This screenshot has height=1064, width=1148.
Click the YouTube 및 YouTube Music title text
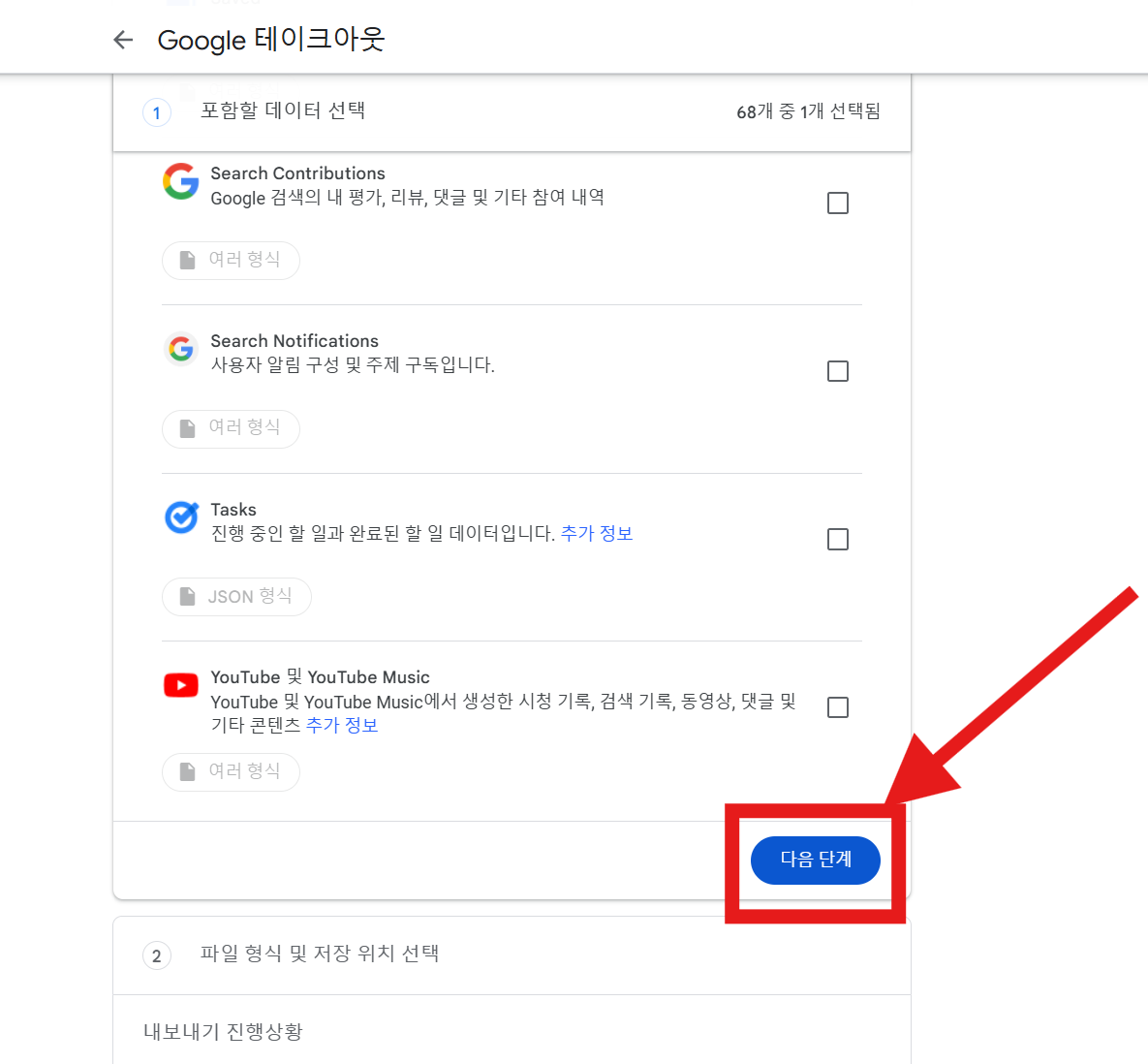(320, 676)
